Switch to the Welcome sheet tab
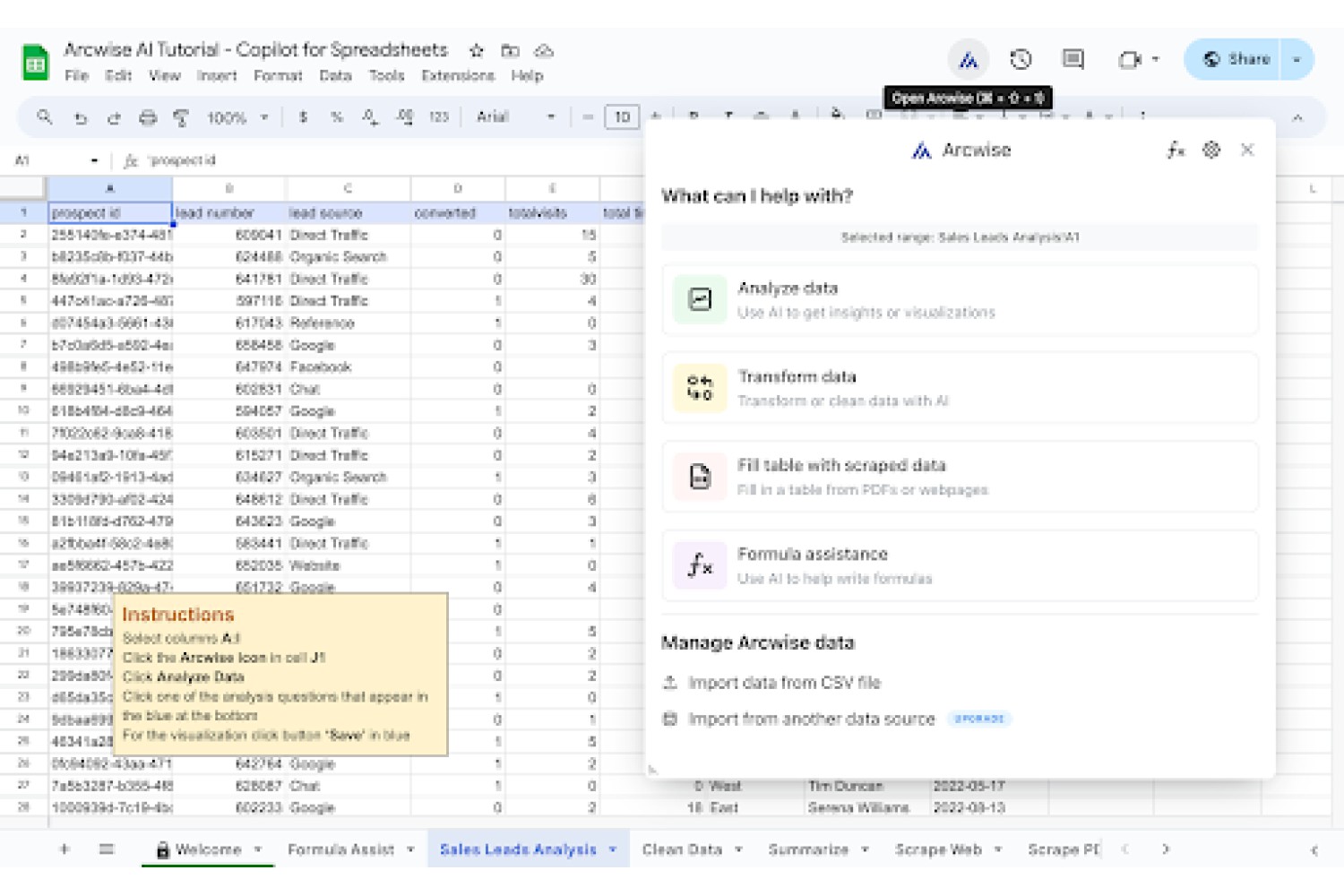The image size is (1344, 896). tap(208, 849)
